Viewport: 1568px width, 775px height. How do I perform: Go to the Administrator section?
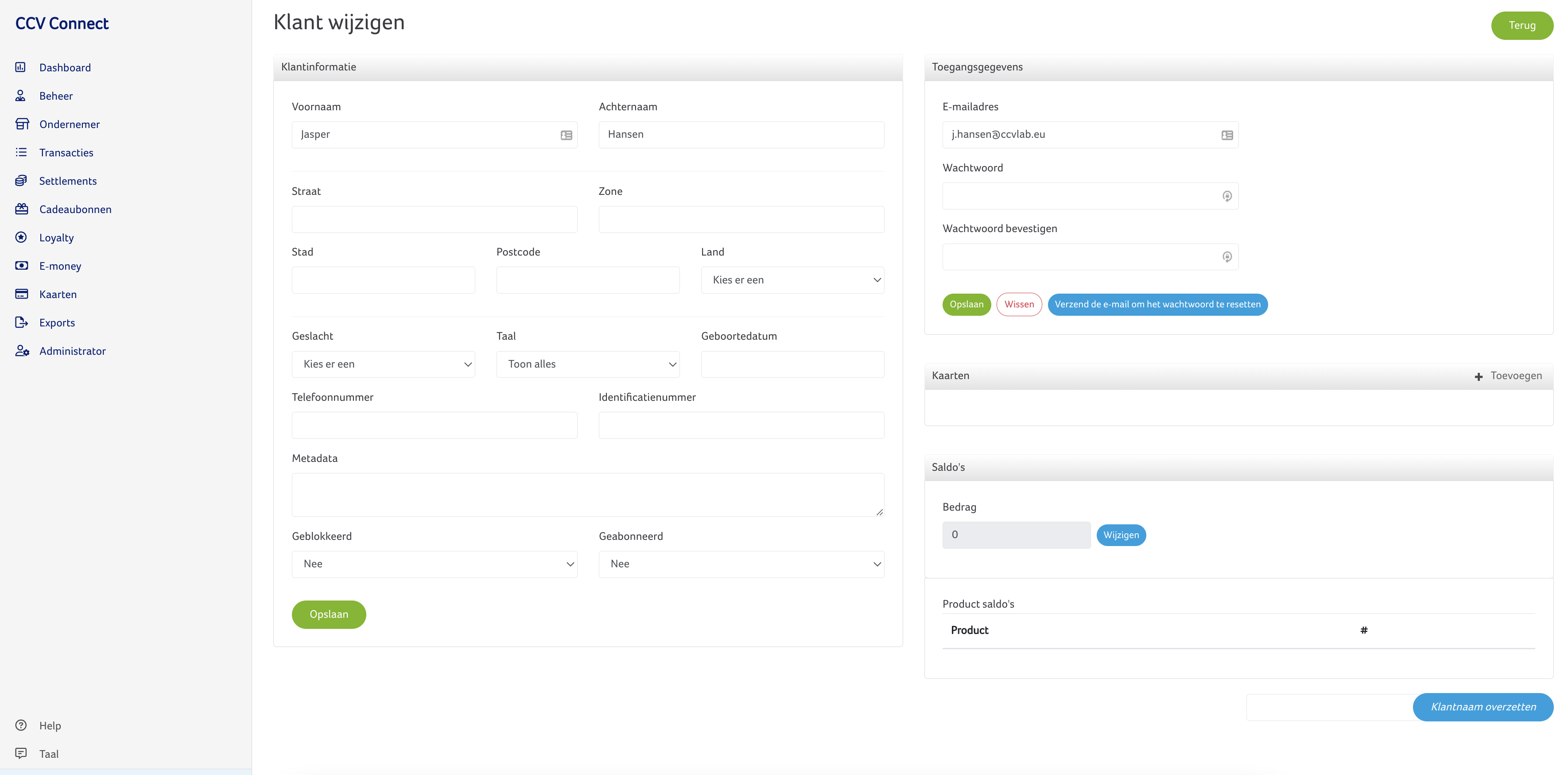pyautogui.click(x=72, y=351)
